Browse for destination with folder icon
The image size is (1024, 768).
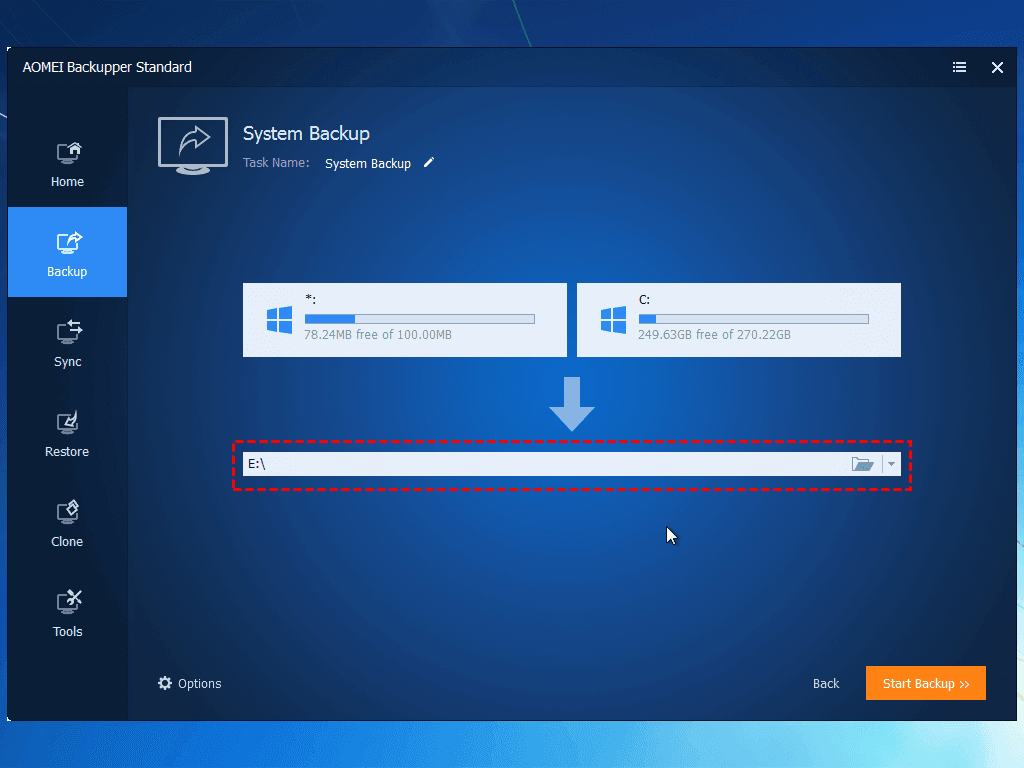(x=863, y=464)
